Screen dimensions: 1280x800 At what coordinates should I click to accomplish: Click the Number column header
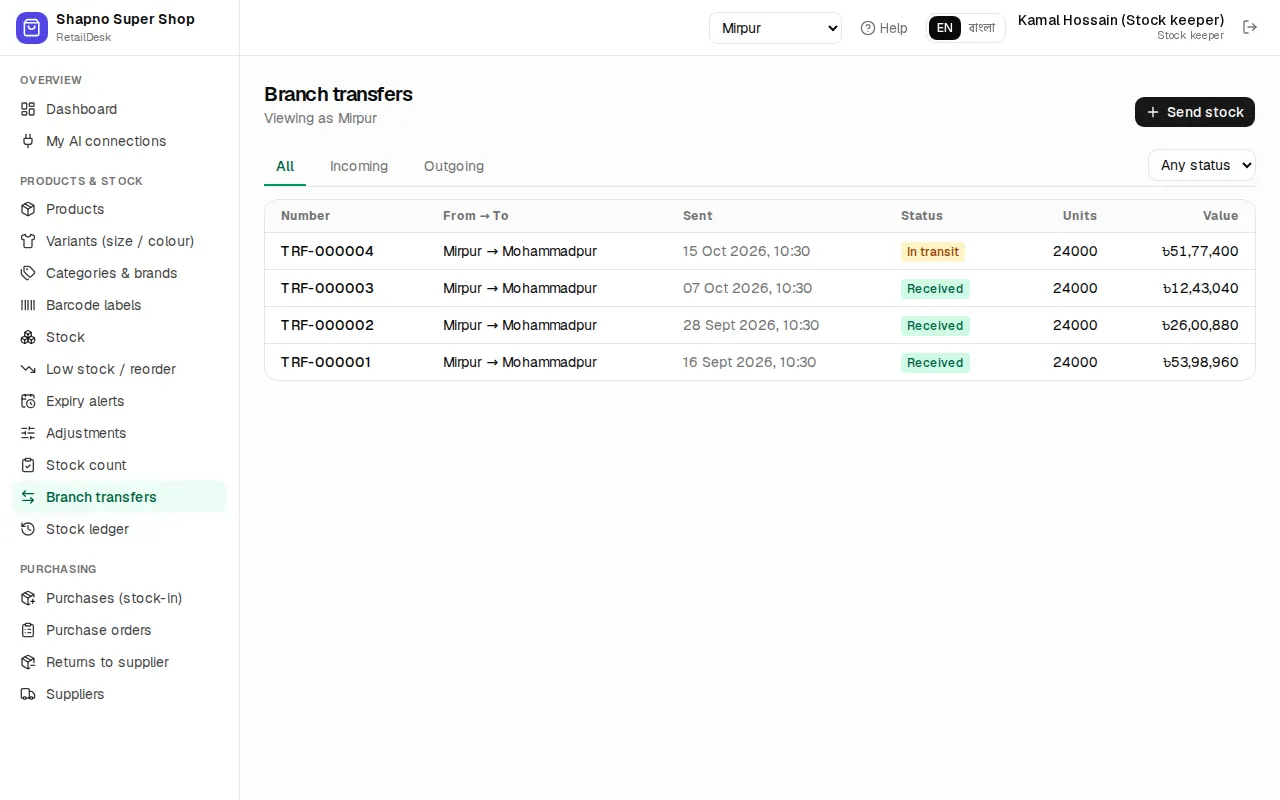click(305, 216)
